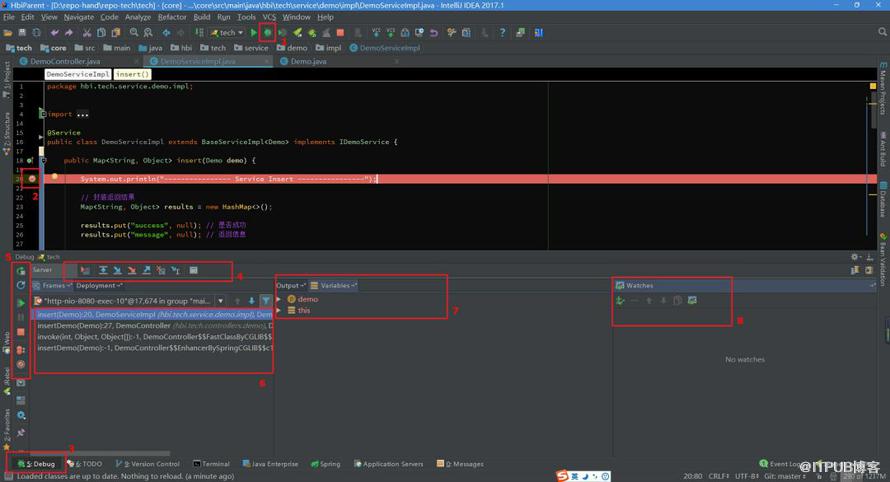Click the Help question mark icon
Viewport: 890px width, 482px height.
[x=502, y=33]
